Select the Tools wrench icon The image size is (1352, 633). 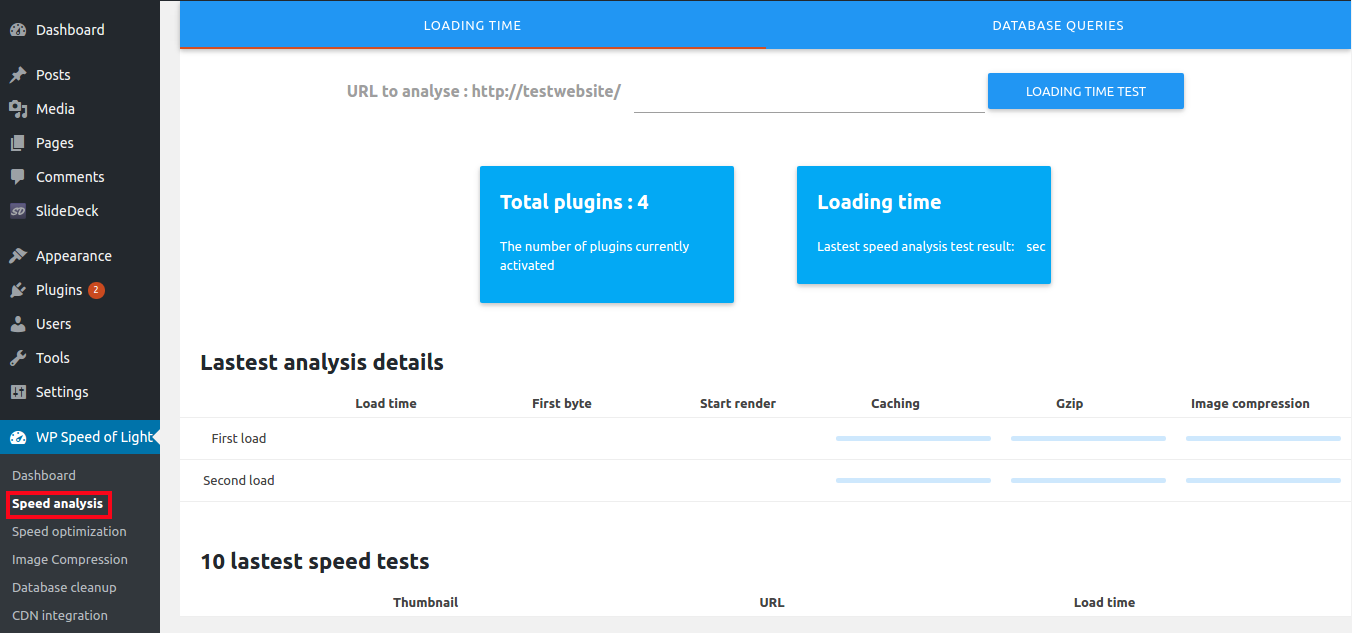(x=20, y=357)
